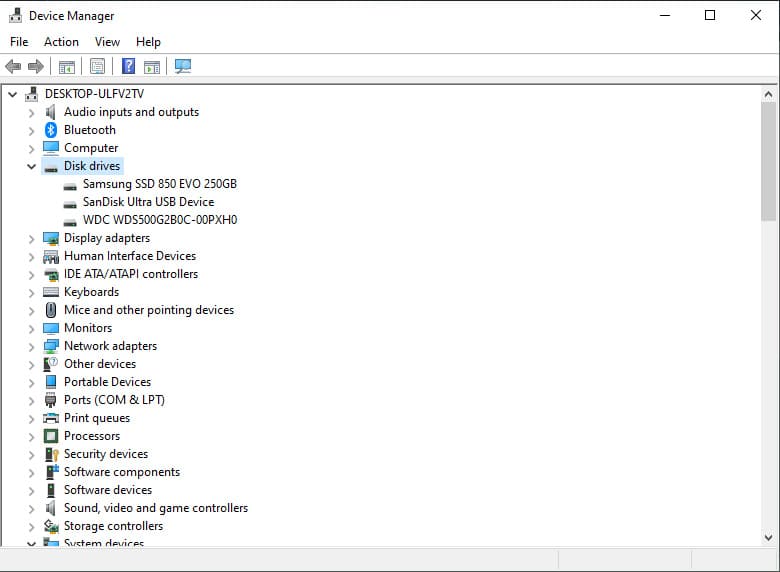Click the Human Interface Devices icon
This screenshot has height=572, width=780.
tap(51, 256)
